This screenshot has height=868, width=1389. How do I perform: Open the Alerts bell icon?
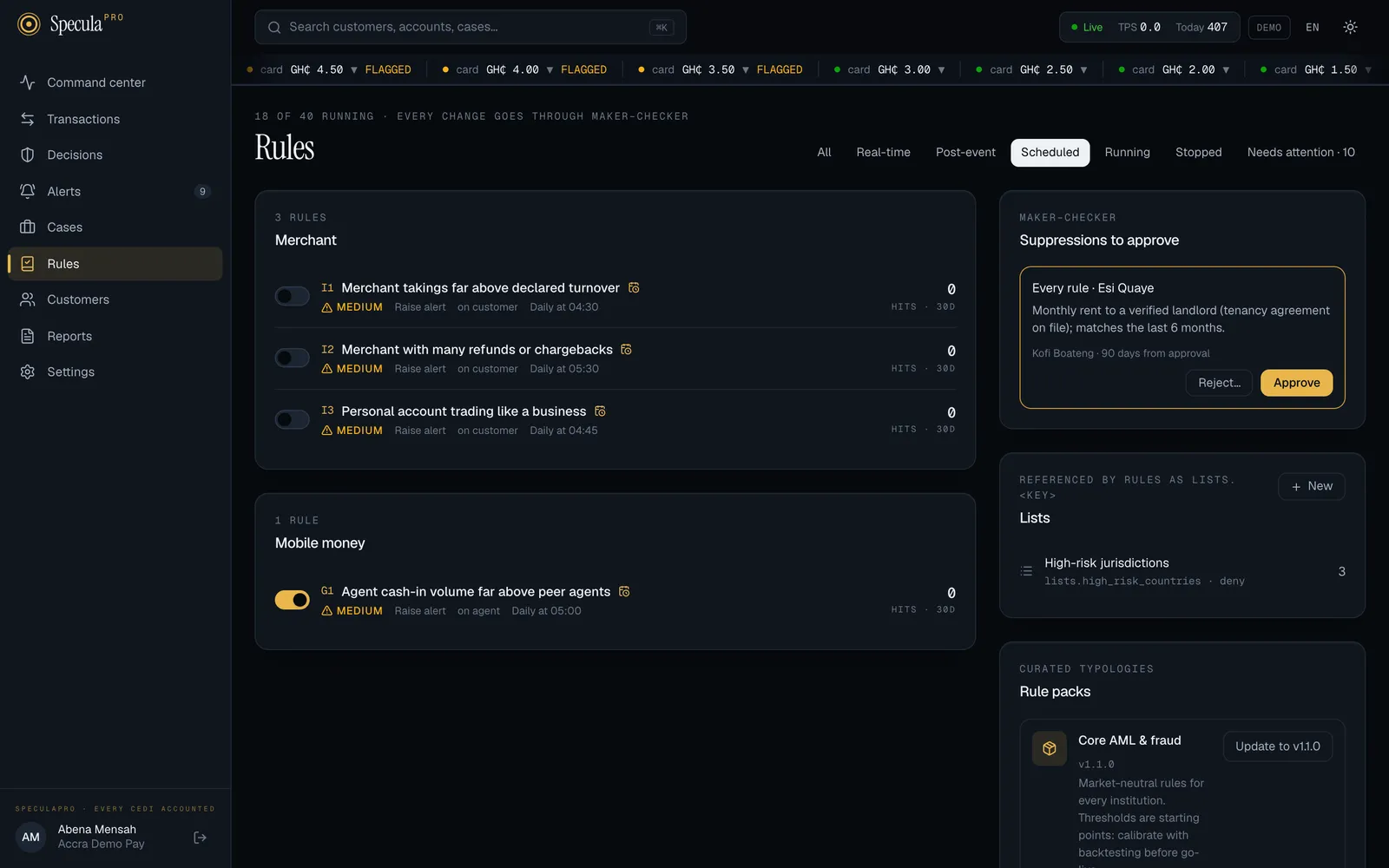coord(28,191)
